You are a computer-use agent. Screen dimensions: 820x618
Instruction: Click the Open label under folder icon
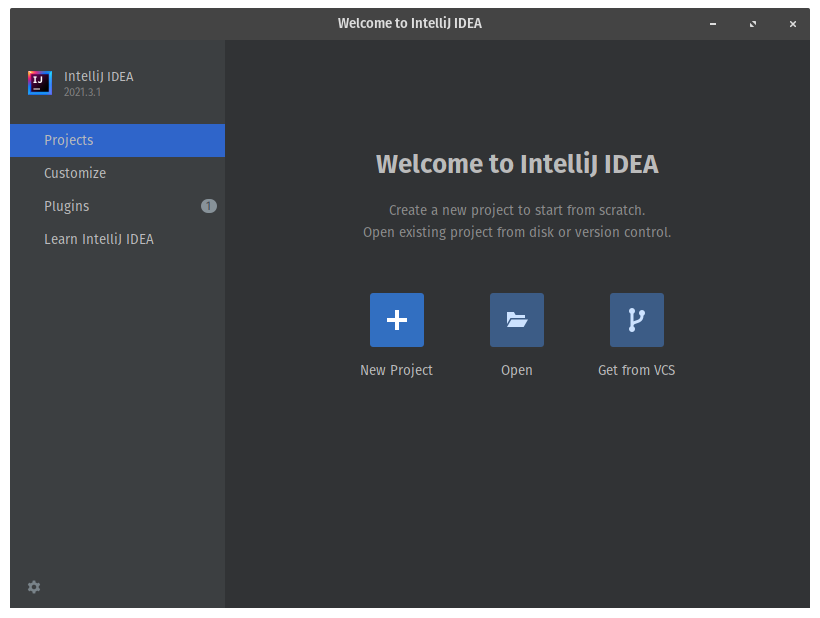click(517, 370)
